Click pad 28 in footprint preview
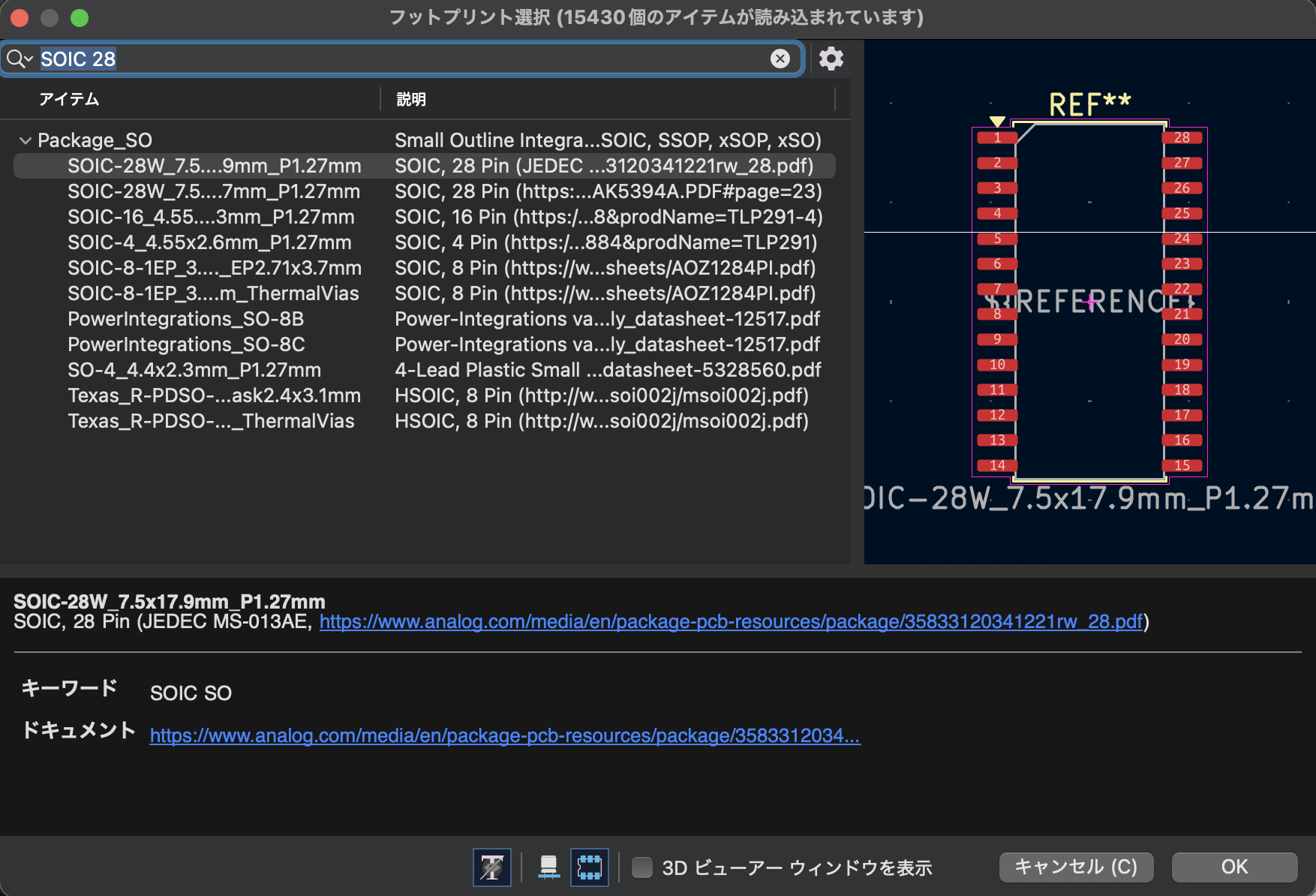This screenshot has height=896, width=1316. (1182, 137)
